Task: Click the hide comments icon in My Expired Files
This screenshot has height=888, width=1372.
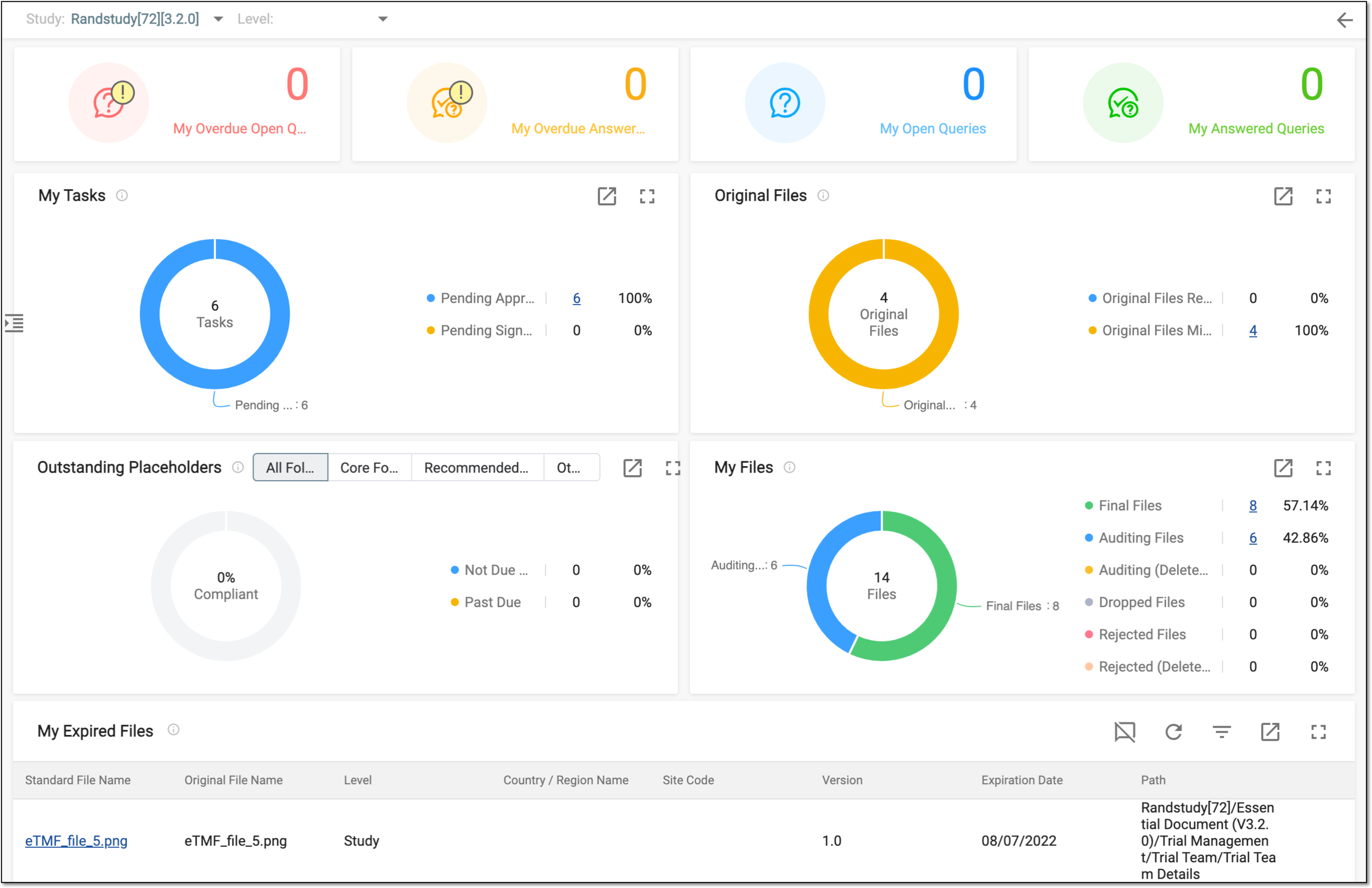Action: tap(1124, 732)
